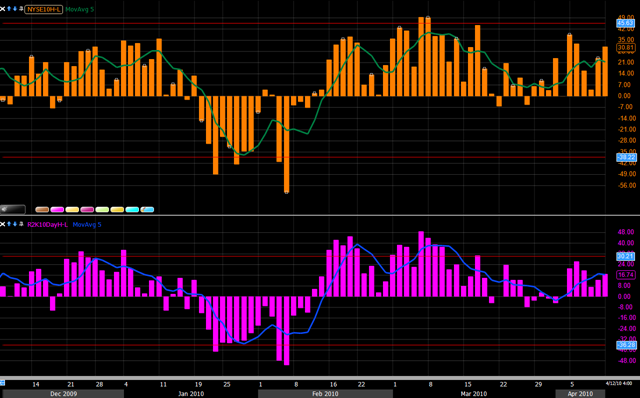Click the 14.00 label on upper axis
Image resolution: width=640 pixels, height=398 pixels.
coord(627,73)
